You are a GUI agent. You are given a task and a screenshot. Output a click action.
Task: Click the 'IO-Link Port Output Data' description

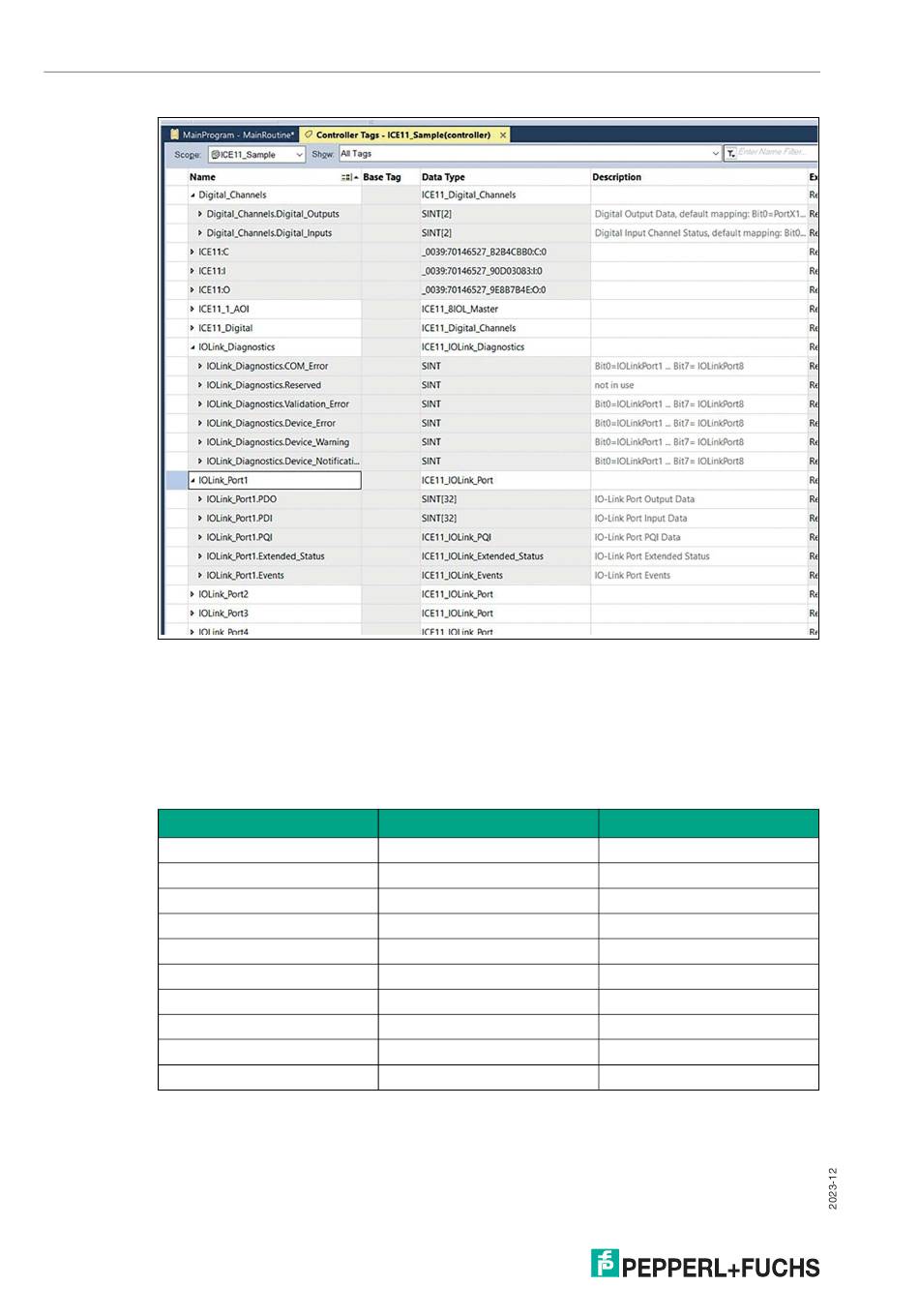699,499
